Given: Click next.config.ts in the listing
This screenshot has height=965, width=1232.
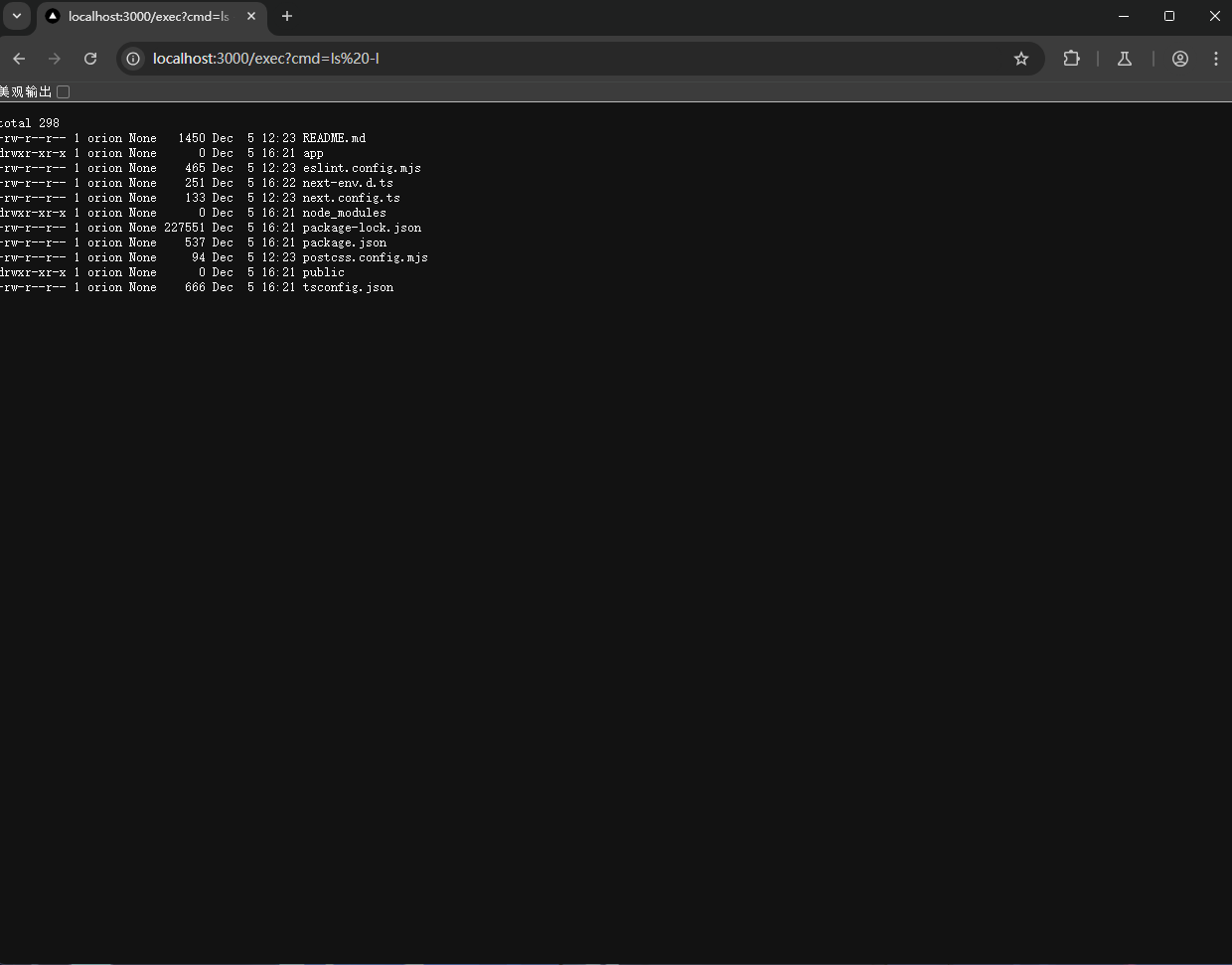Looking at the screenshot, I should pos(351,198).
